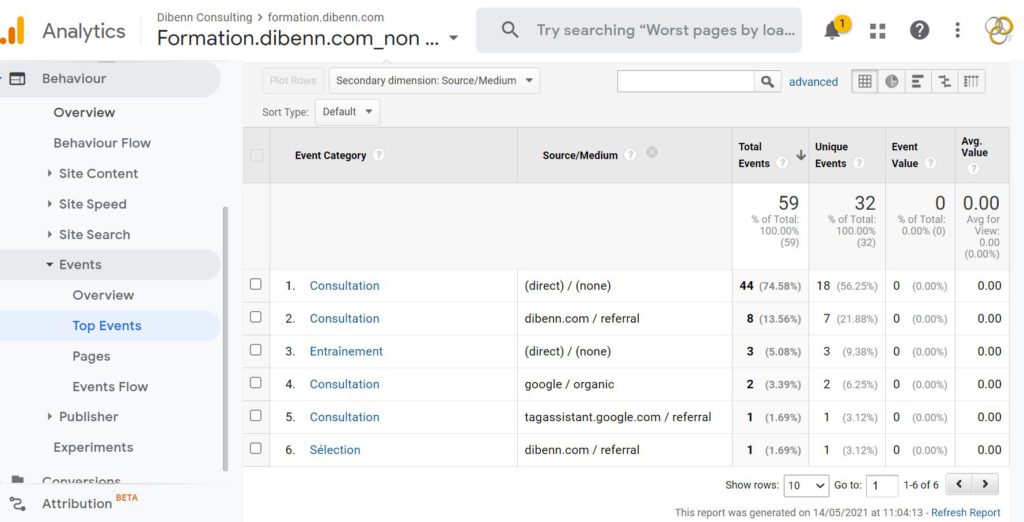
Task: Check row 4 Consultation google organic checkbox
Action: [x=255, y=382]
